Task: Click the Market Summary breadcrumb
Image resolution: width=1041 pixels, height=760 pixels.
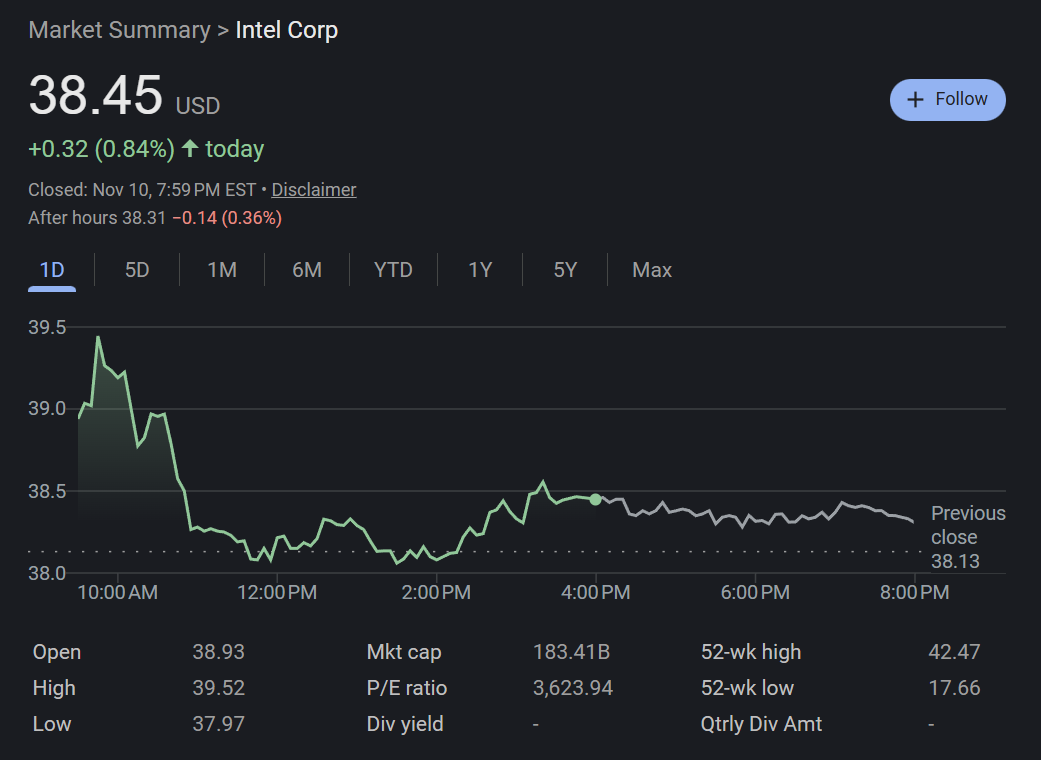Action: click(119, 30)
